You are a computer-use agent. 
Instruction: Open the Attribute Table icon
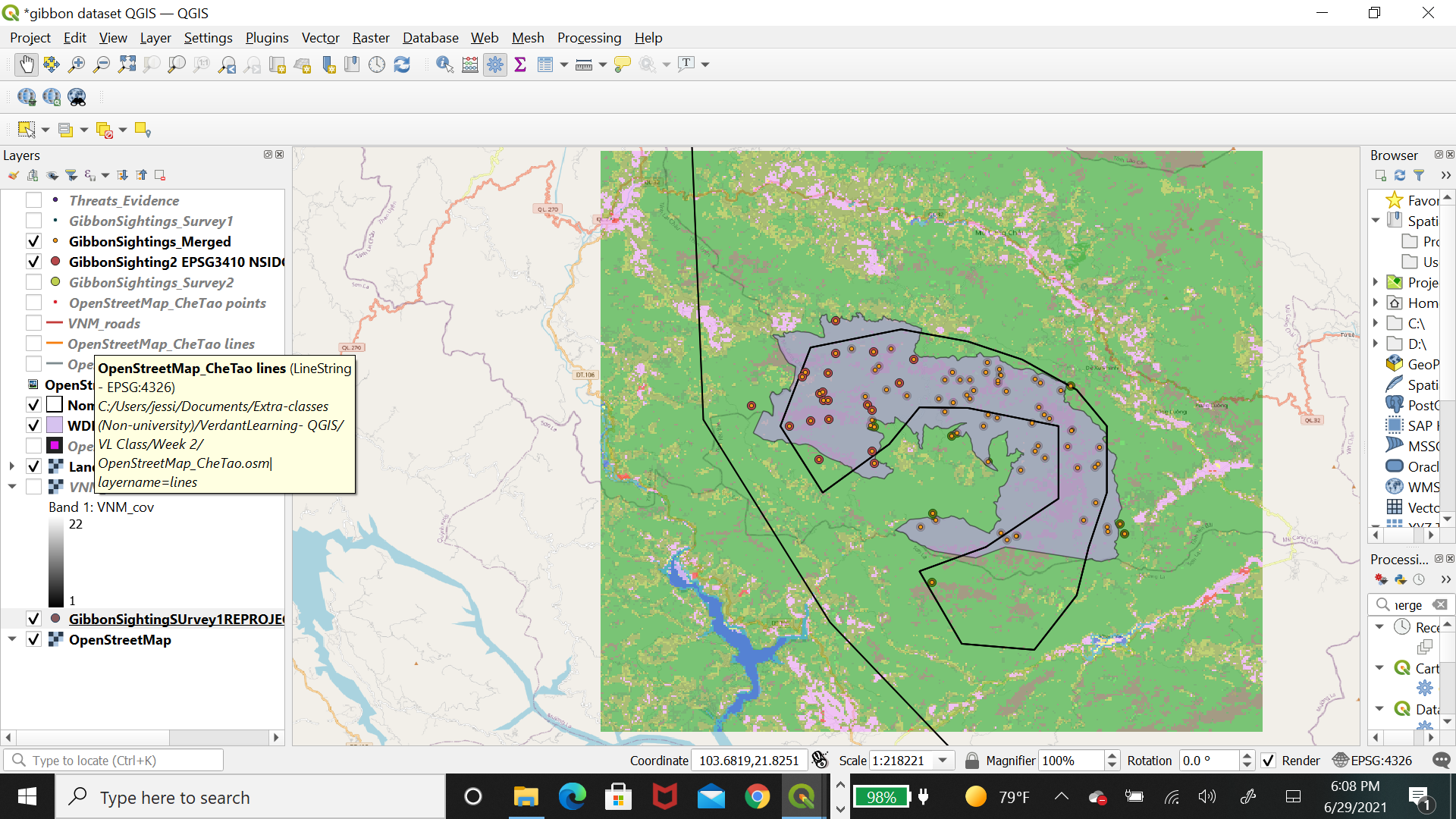point(545,64)
